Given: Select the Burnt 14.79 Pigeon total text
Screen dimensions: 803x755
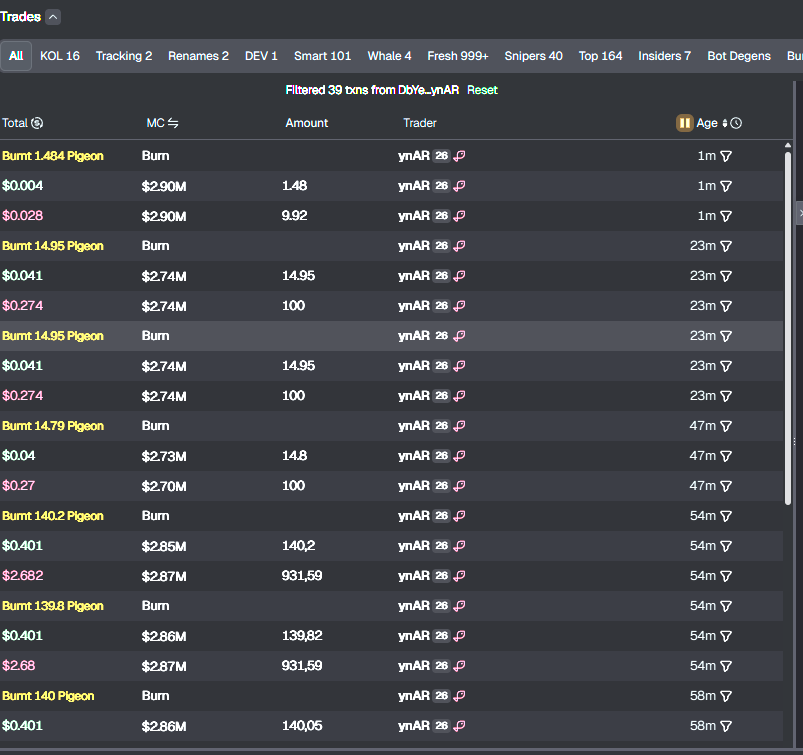Looking at the screenshot, I should pos(53,426).
